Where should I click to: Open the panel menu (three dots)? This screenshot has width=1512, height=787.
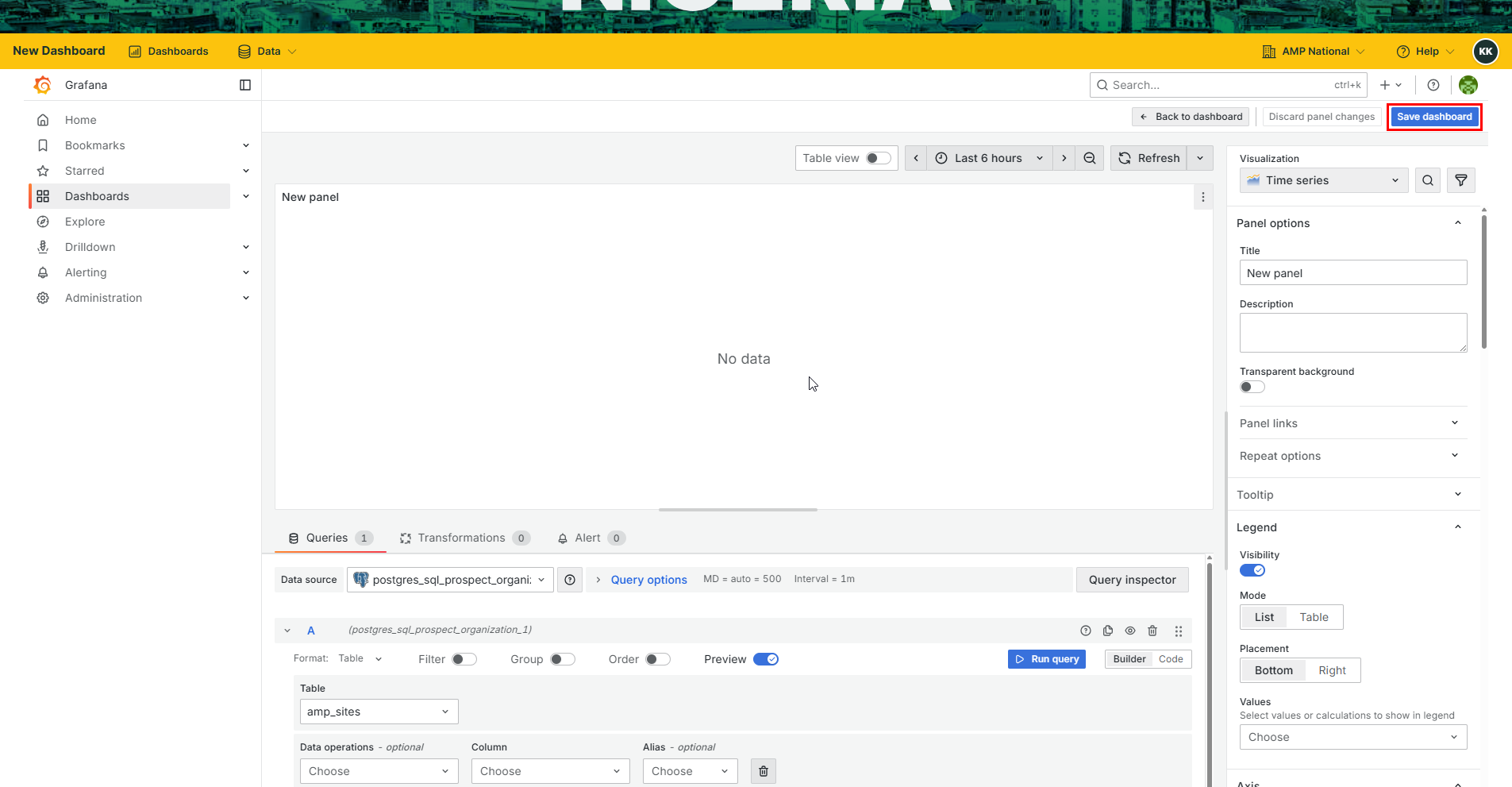[x=1203, y=197]
